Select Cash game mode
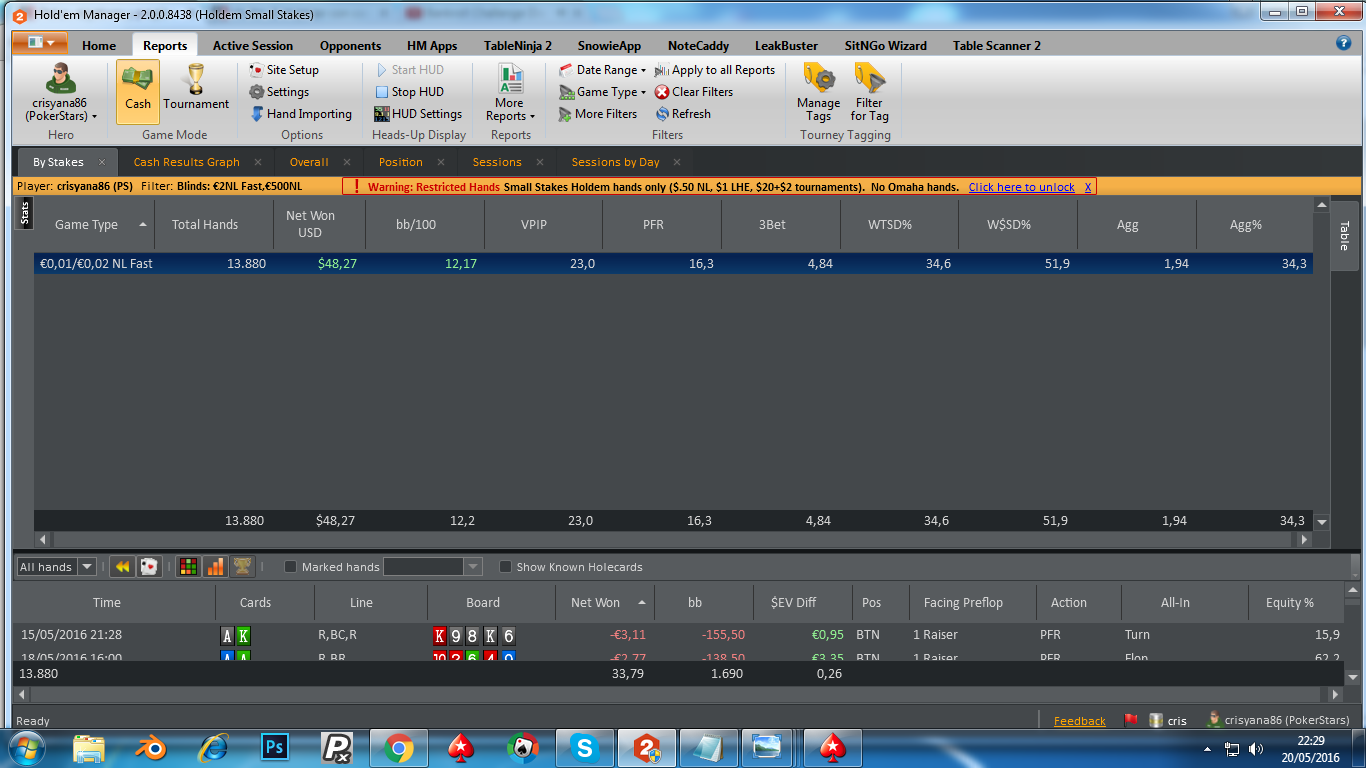The width and height of the screenshot is (1366, 768). pyautogui.click(x=138, y=91)
